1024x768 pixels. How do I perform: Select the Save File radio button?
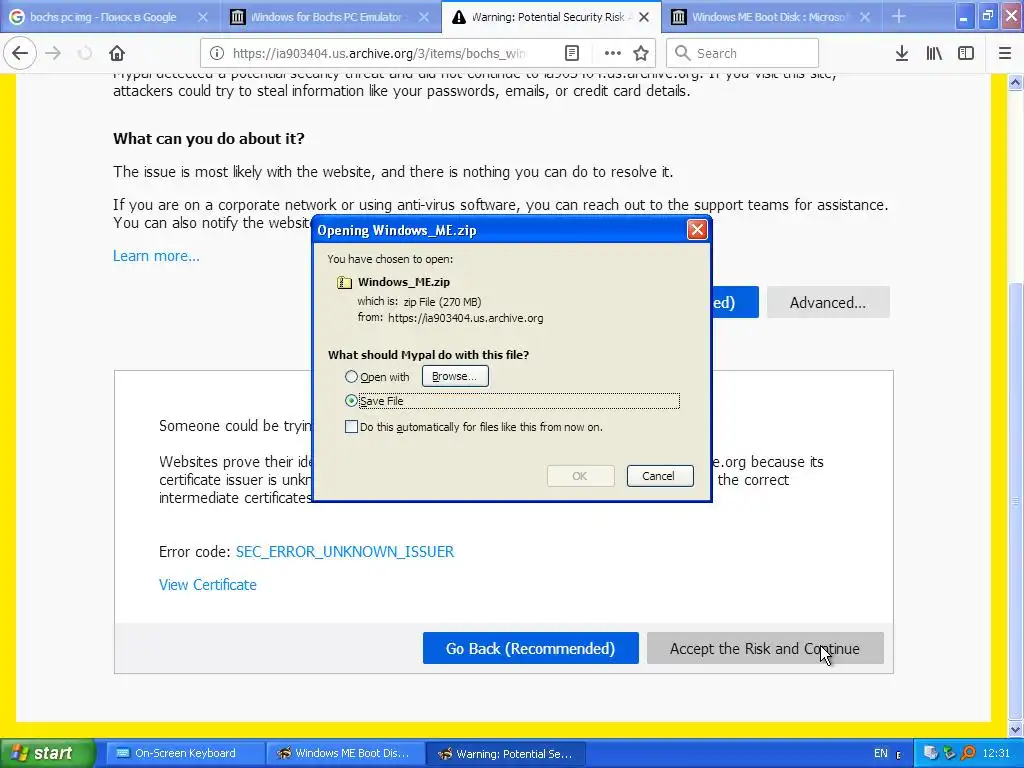[x=351, y=401]
